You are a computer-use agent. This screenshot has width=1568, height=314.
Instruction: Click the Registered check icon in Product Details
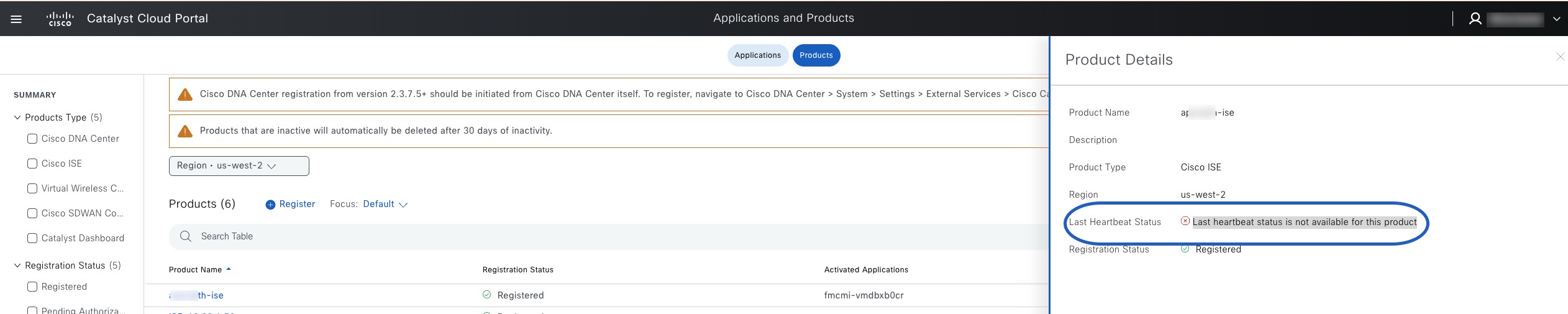click(1185, 249)
